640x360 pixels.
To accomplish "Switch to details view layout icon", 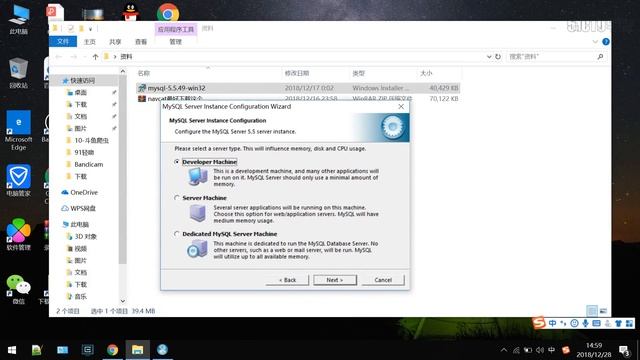I will click(x=592, y=311).
